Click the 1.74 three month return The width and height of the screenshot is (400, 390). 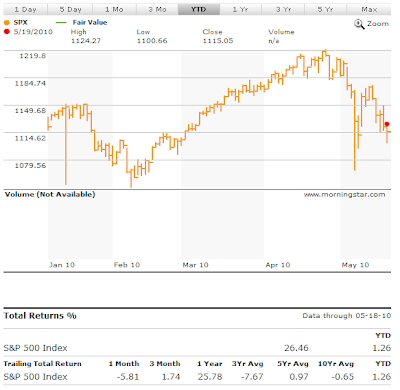[171, 377]
